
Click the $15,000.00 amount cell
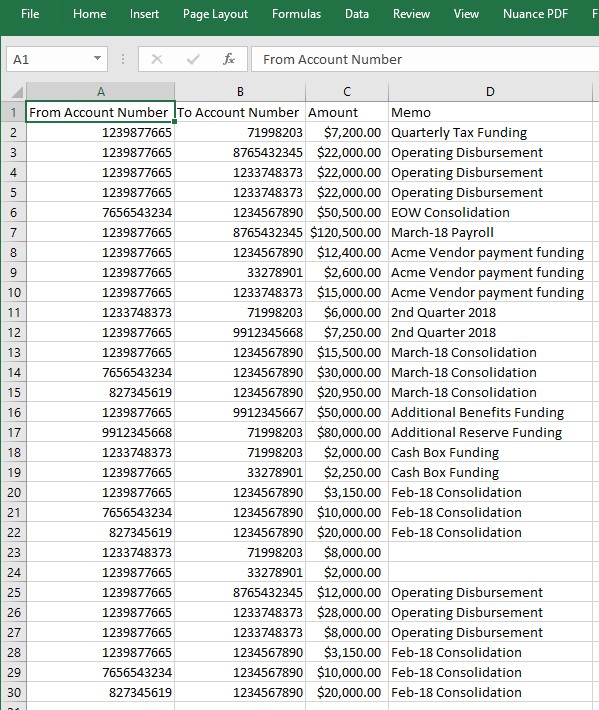pos(347,293)
